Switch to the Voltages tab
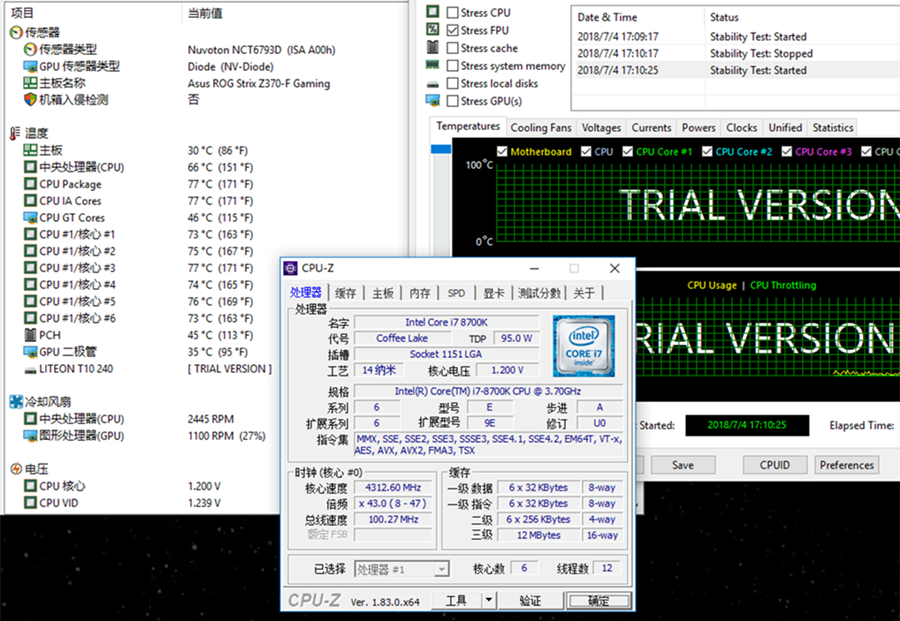Image resolution: width=900 pixels, height=621 pixels. point(601,128)
